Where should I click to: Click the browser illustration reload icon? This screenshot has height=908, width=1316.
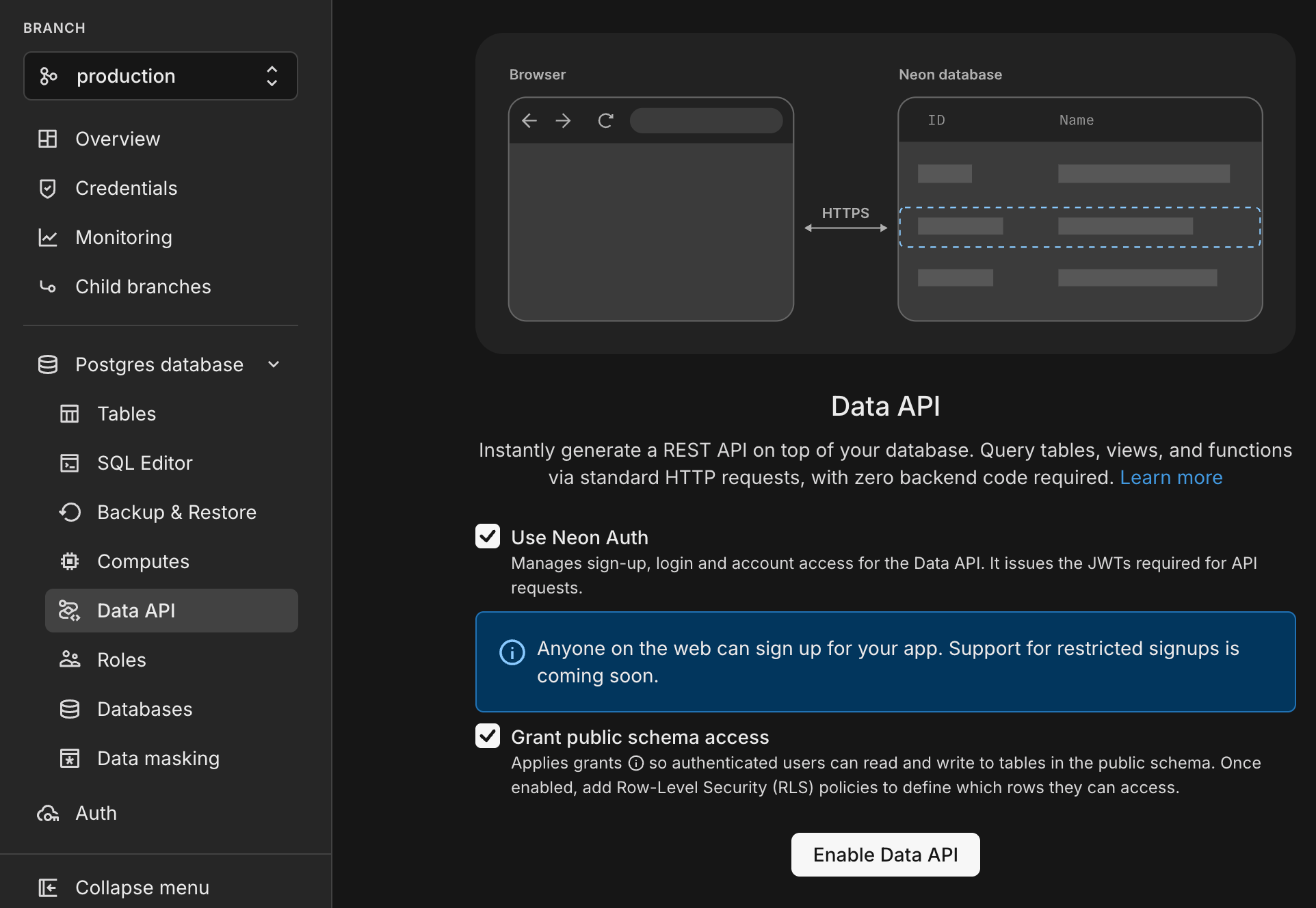[605, 121]
